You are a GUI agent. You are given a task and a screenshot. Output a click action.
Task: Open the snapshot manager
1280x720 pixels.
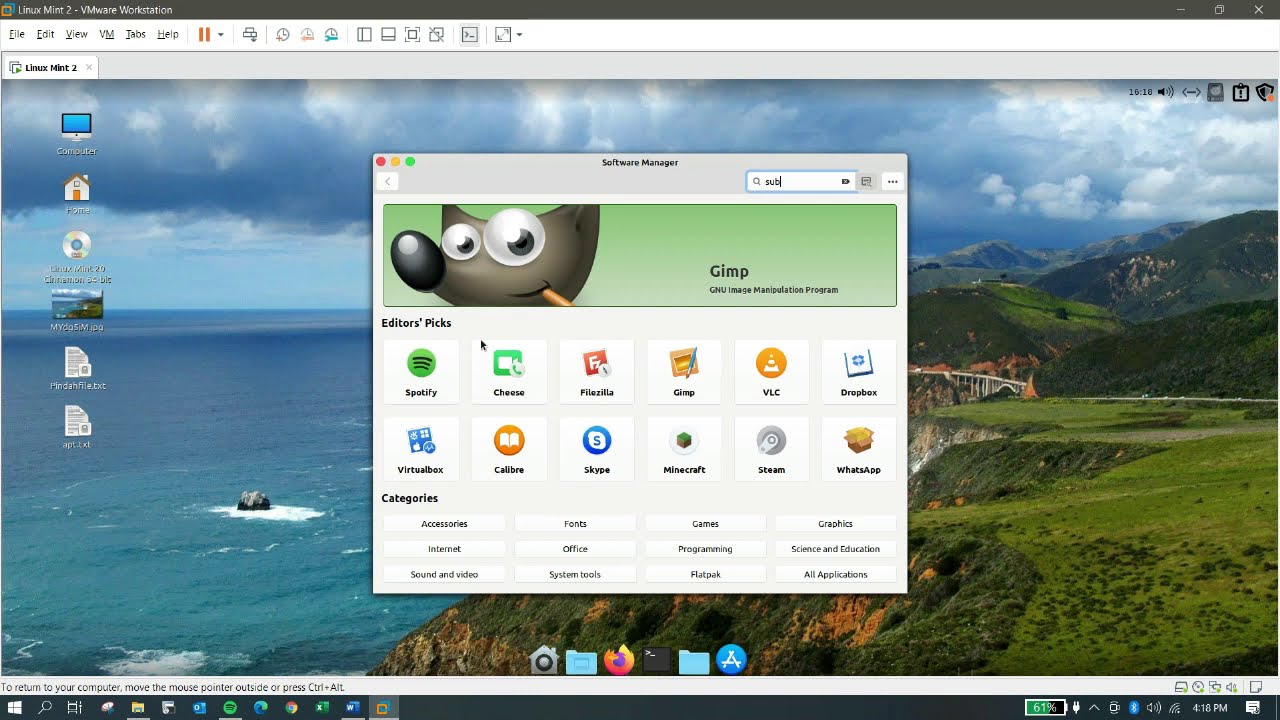point(331,34)
